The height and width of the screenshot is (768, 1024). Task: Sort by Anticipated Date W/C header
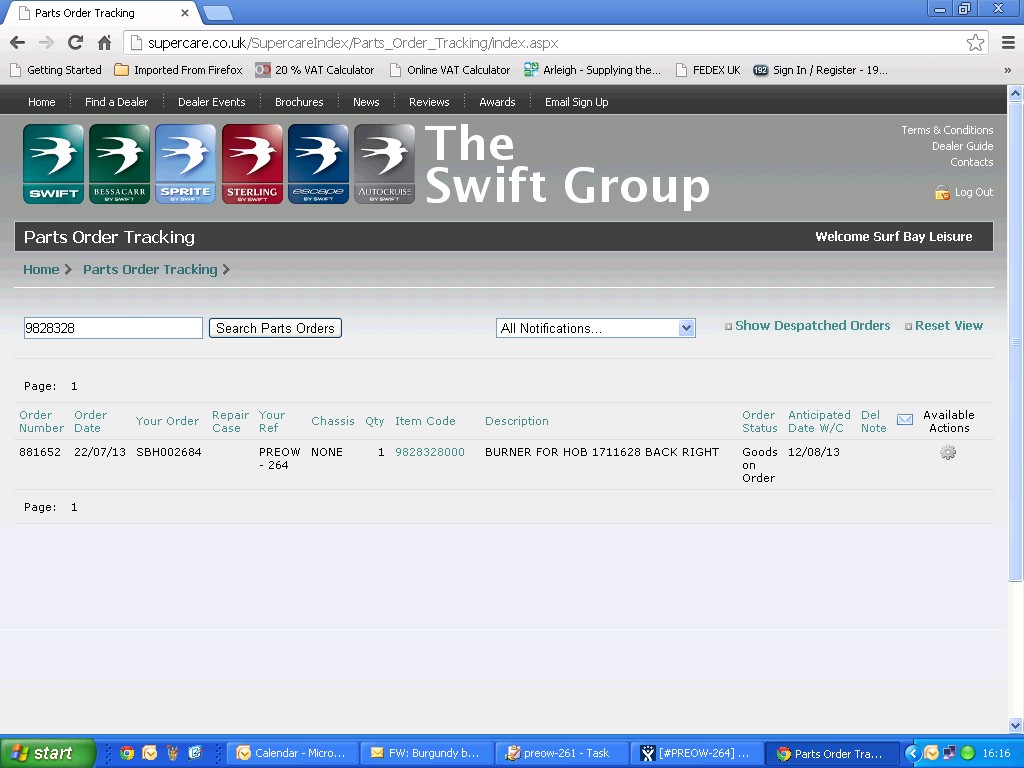click(x=819, y=421)
